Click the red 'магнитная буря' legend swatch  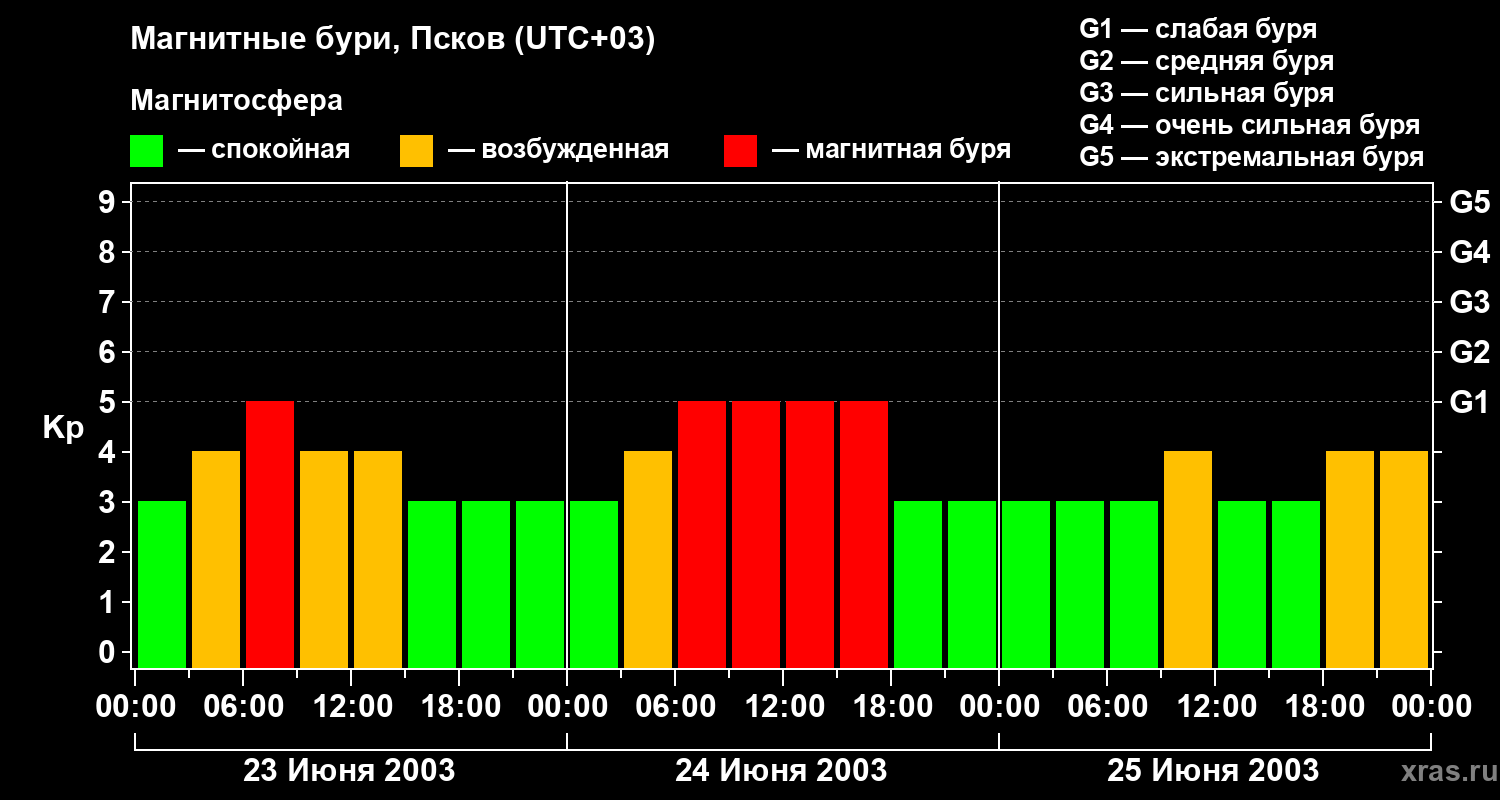740,151
